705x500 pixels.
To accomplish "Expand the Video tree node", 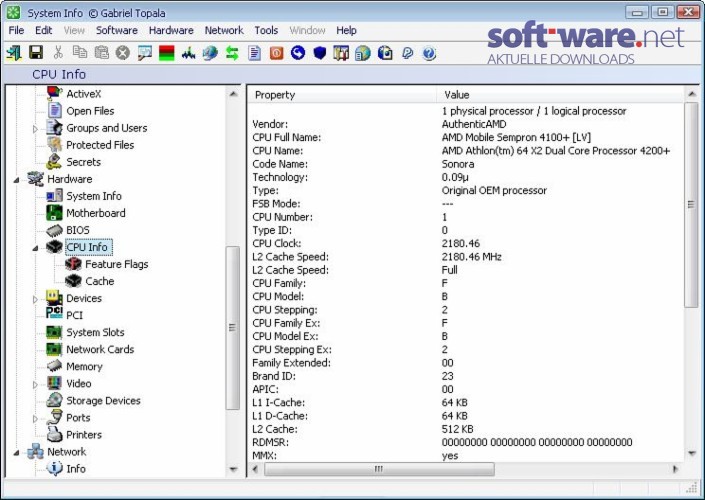I will click(x=36, y=384).
